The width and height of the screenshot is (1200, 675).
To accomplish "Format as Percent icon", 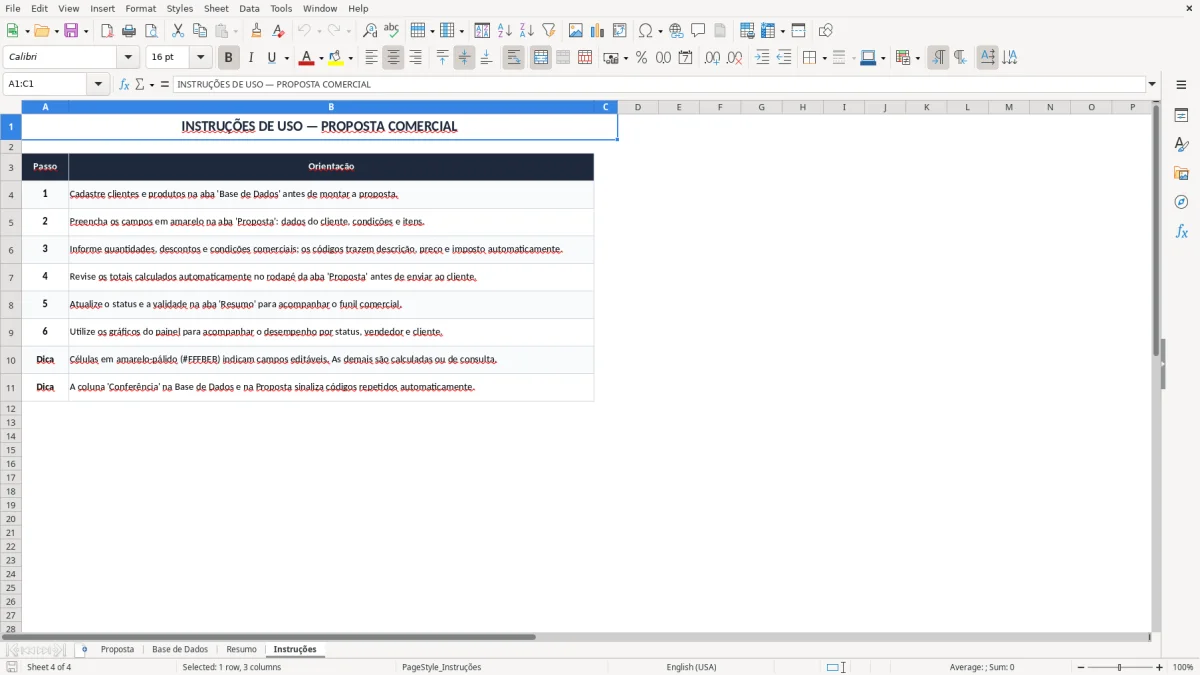I will coord(641,58).
